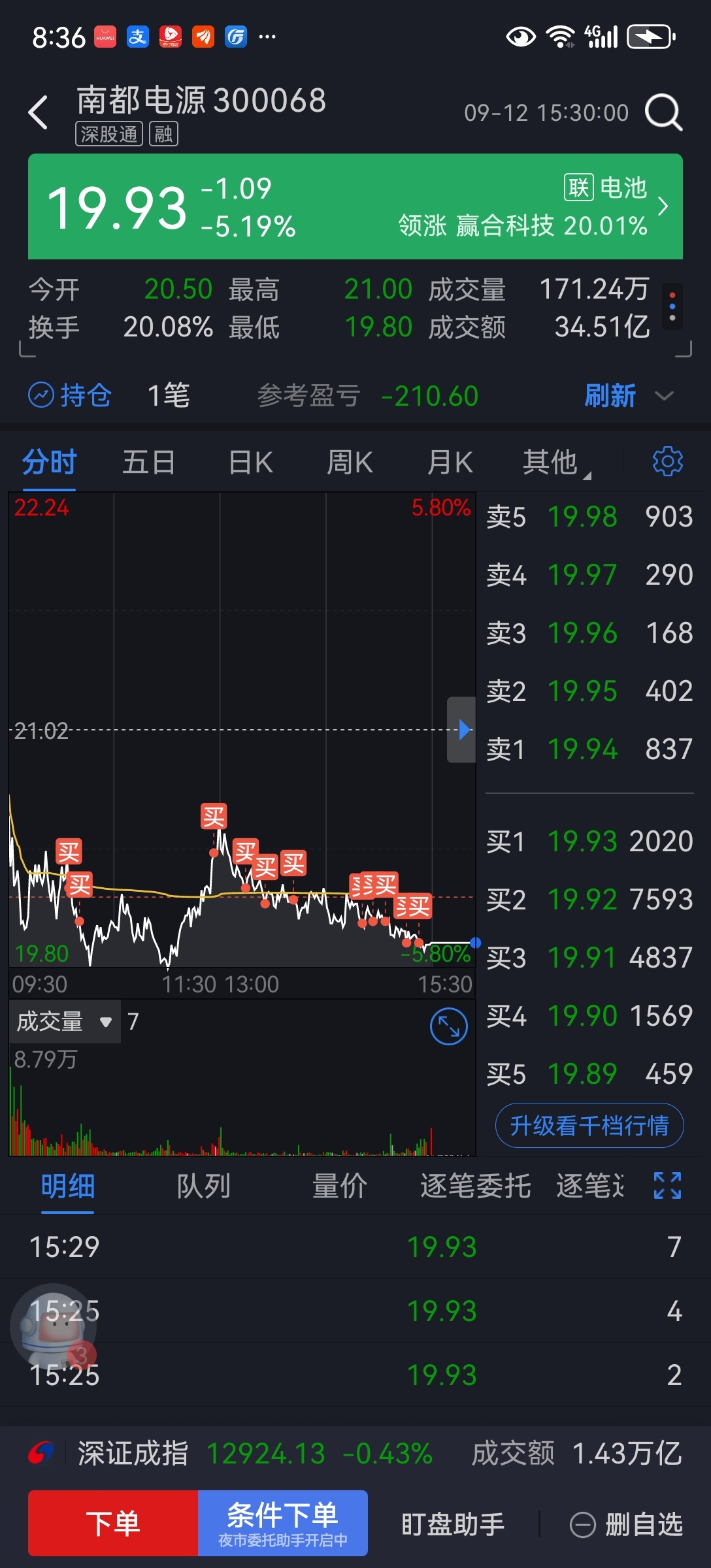711x1568 pixels.
Task: Switch to the 月K chart tab
Action: (x=450, y=463)
